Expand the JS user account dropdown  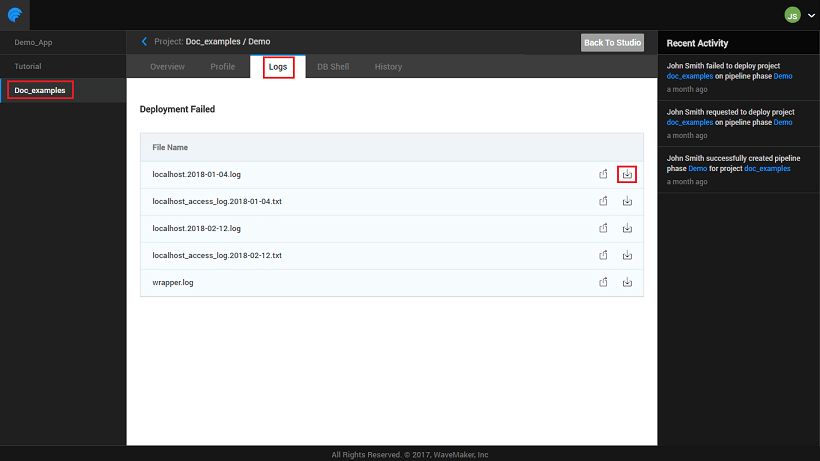coord(810,15)
